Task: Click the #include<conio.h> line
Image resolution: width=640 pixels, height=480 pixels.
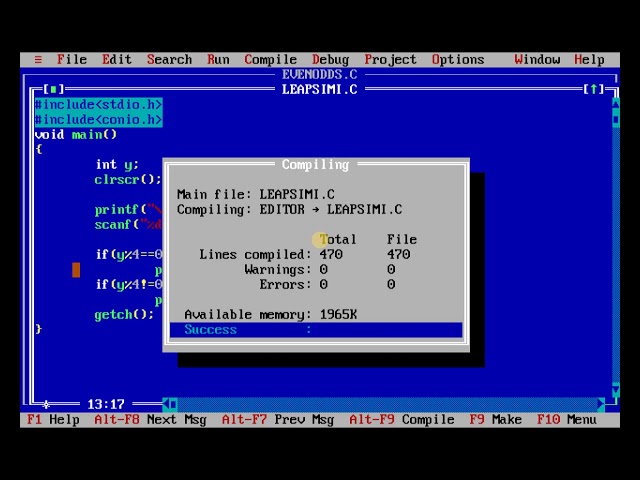Action: pyautogui.click(x=98, y=120)
